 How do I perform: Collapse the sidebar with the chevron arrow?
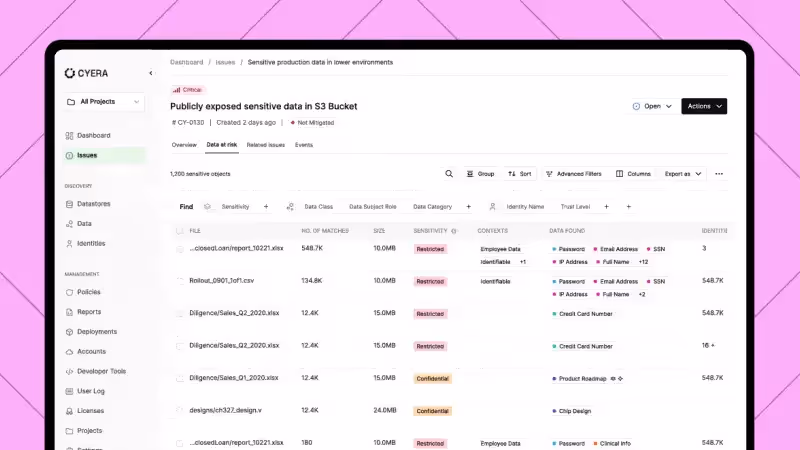coord(151,73)
